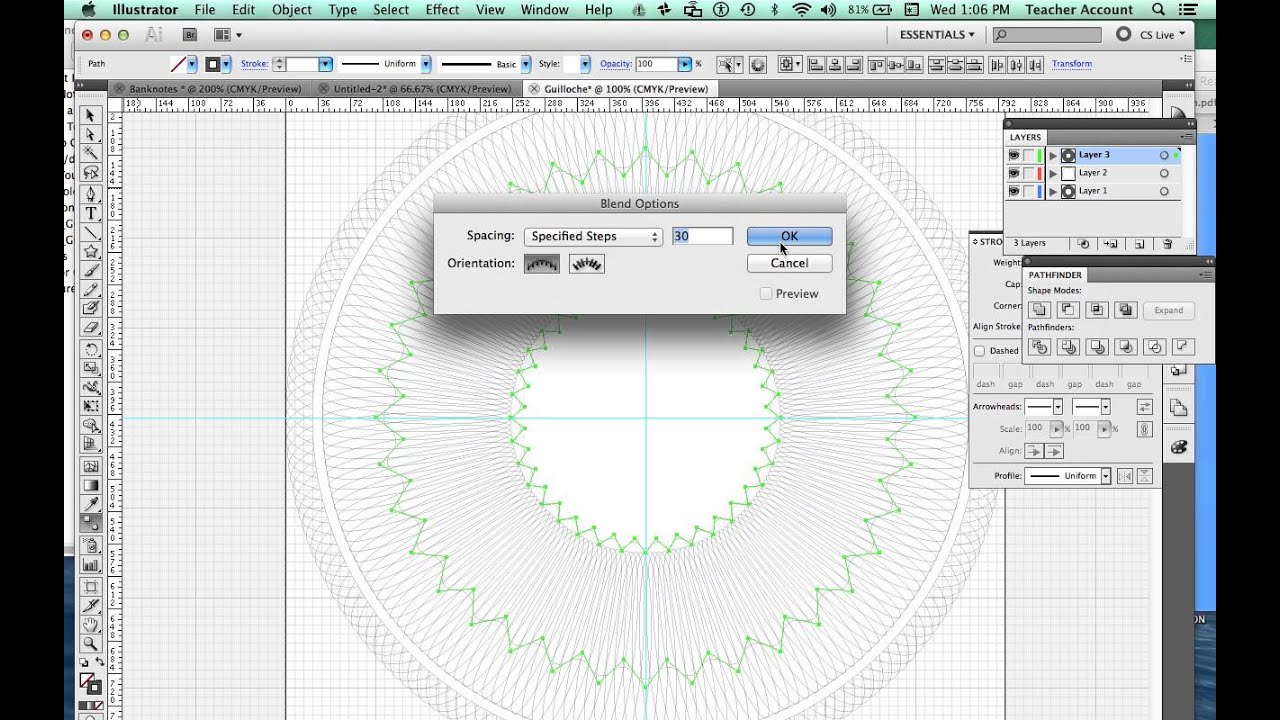1280x720 pixels.
Task: Open the Window menu
Action: click(x=544, y=10)
